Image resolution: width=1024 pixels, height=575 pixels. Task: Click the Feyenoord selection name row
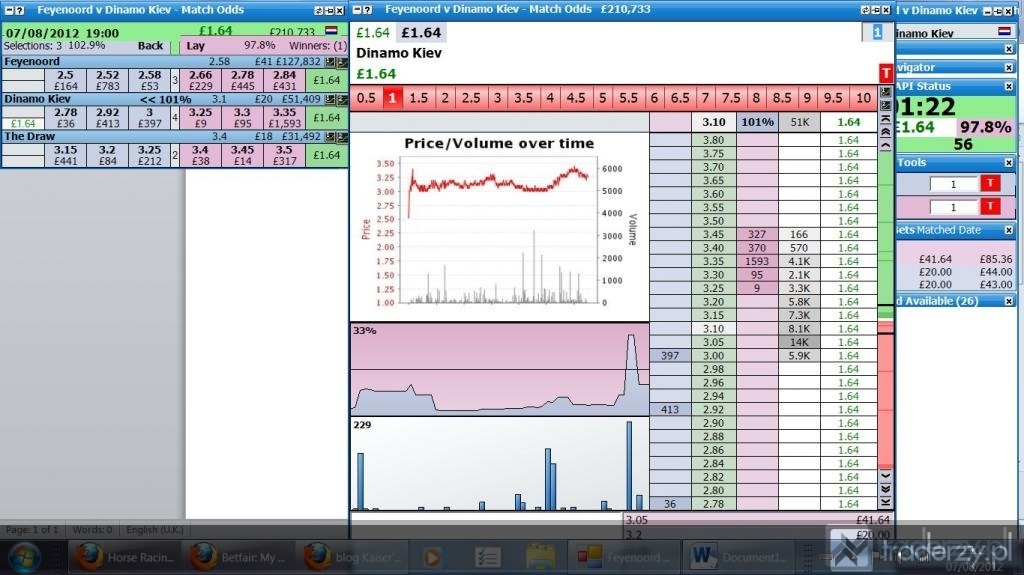174,62
